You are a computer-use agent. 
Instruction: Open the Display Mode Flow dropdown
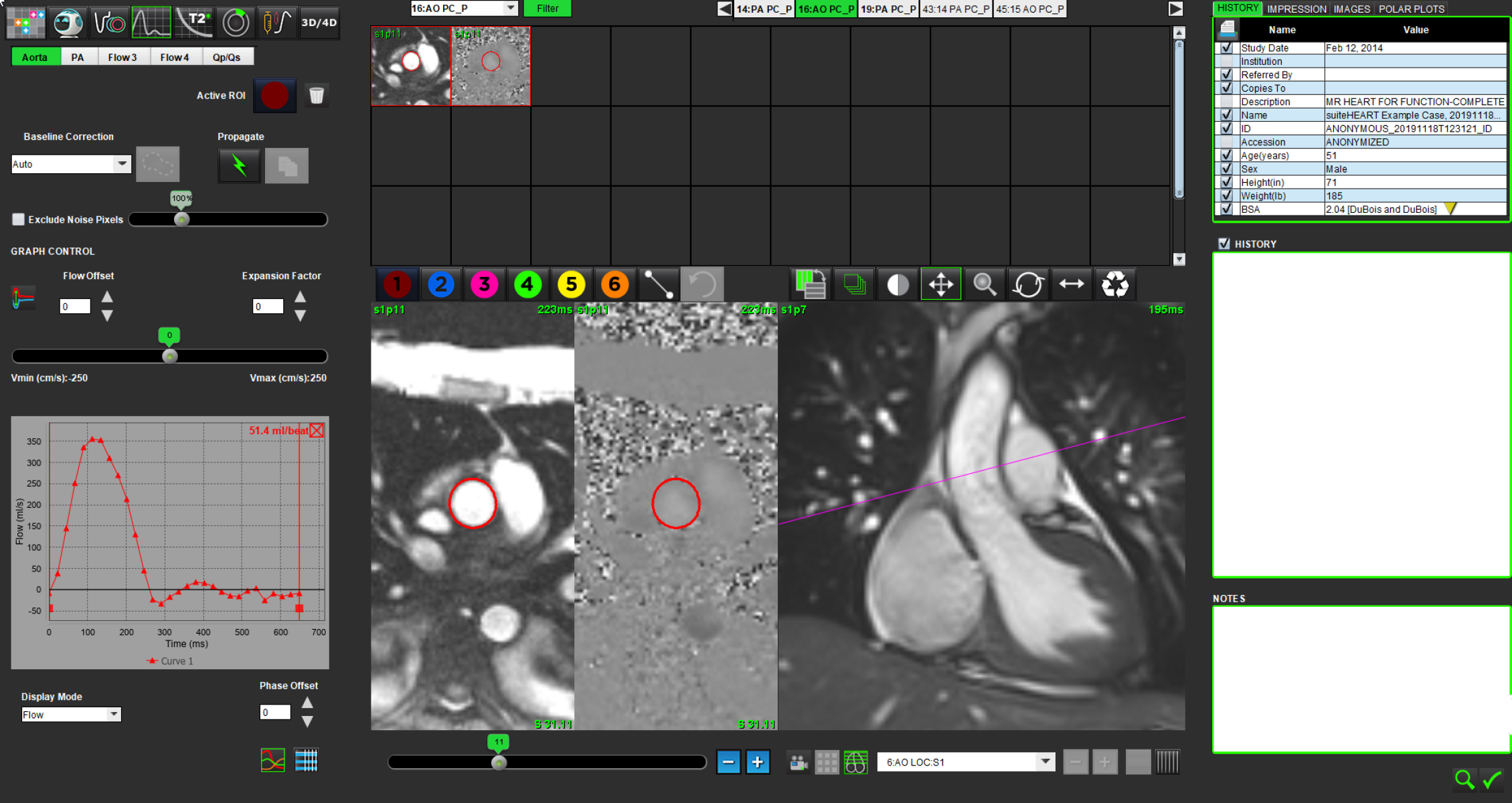tap(114, 715)
